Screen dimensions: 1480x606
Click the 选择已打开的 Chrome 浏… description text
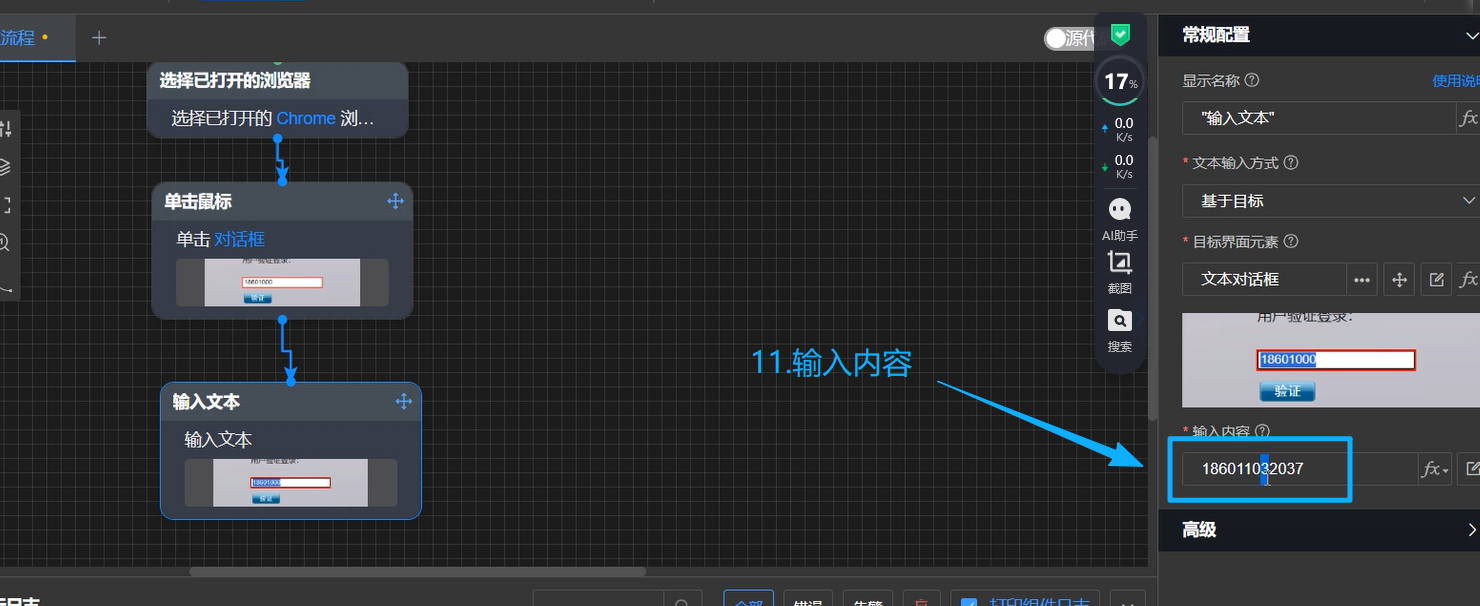272,118
